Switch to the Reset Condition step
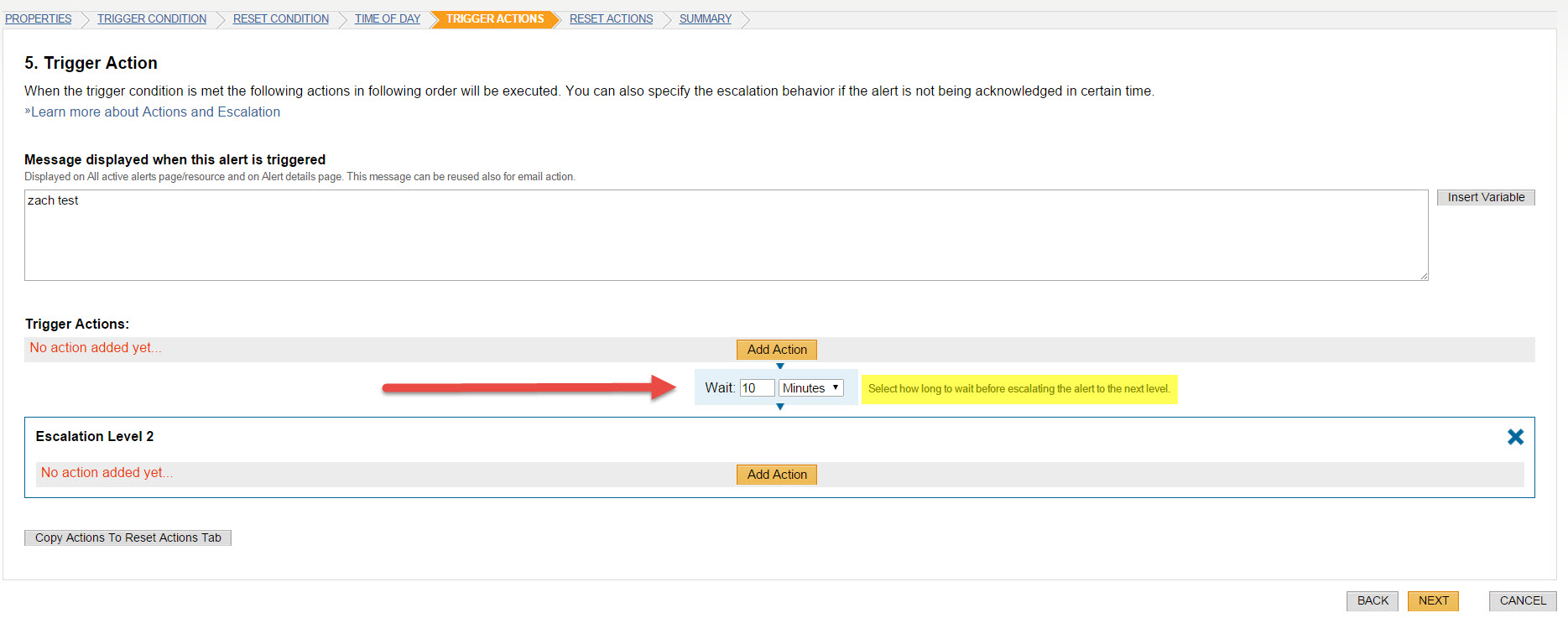 (x=281, y=18)
